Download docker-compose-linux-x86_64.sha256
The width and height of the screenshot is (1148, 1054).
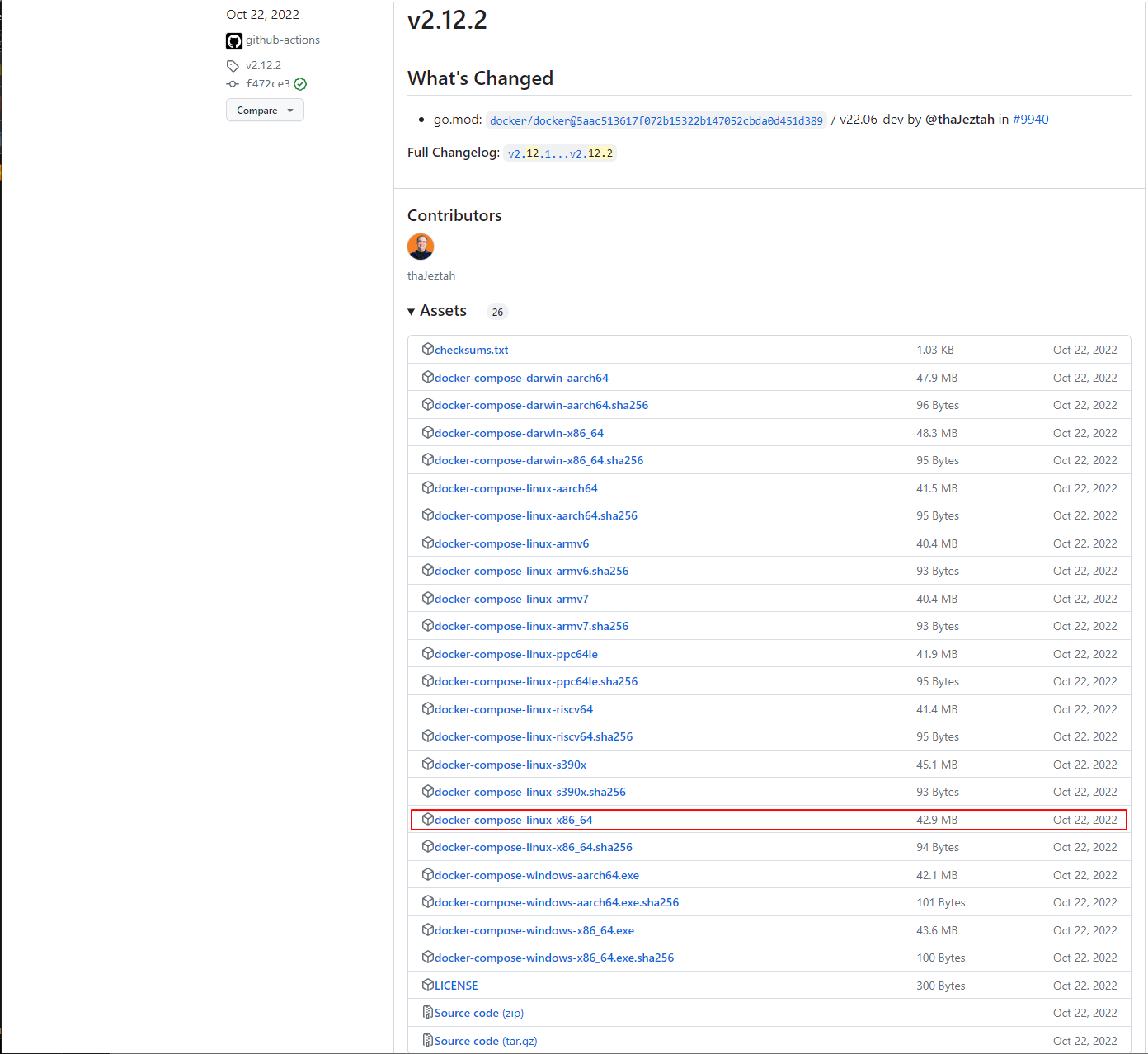534,847
